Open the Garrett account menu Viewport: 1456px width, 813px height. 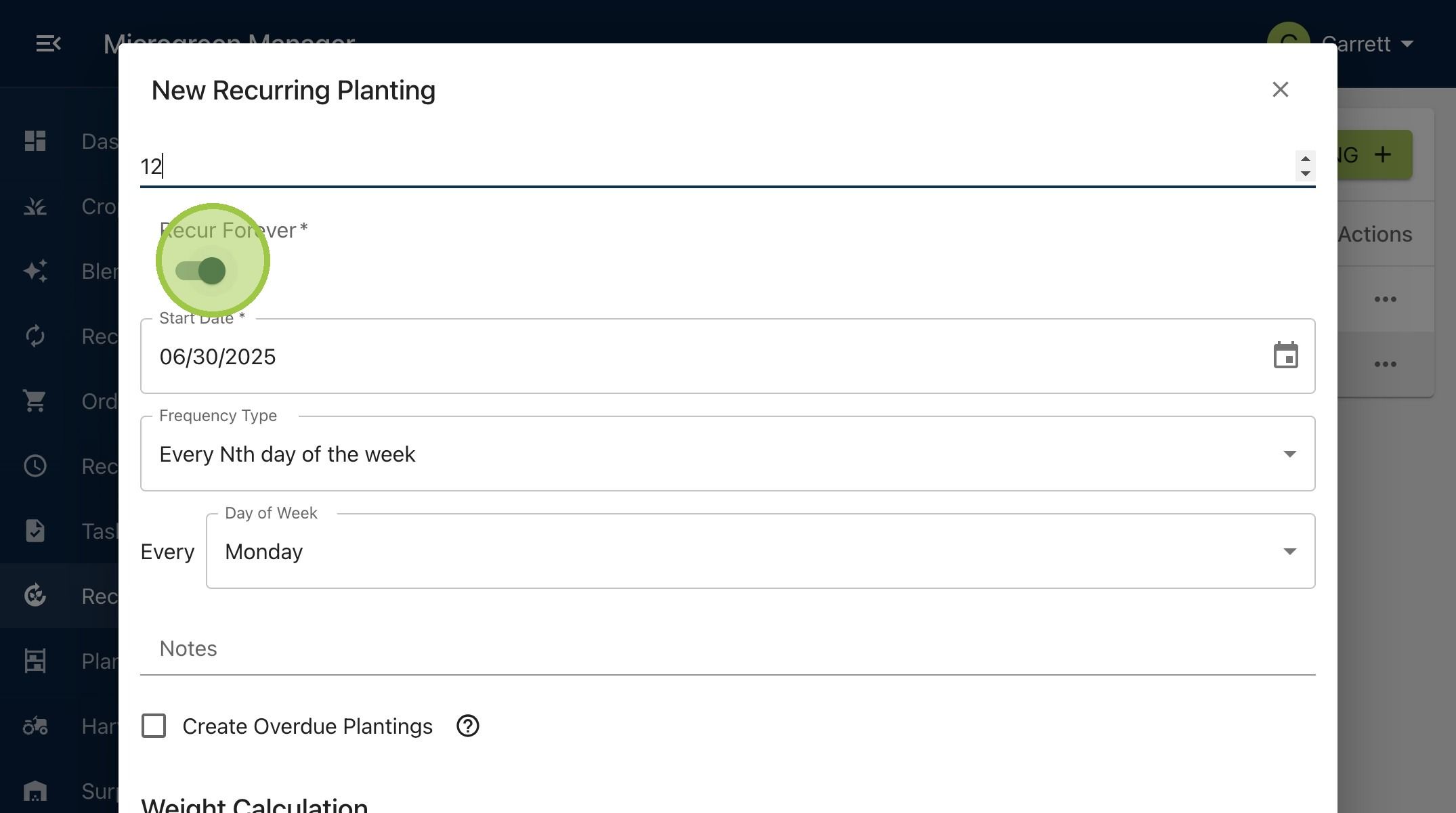click(1341, 44)
